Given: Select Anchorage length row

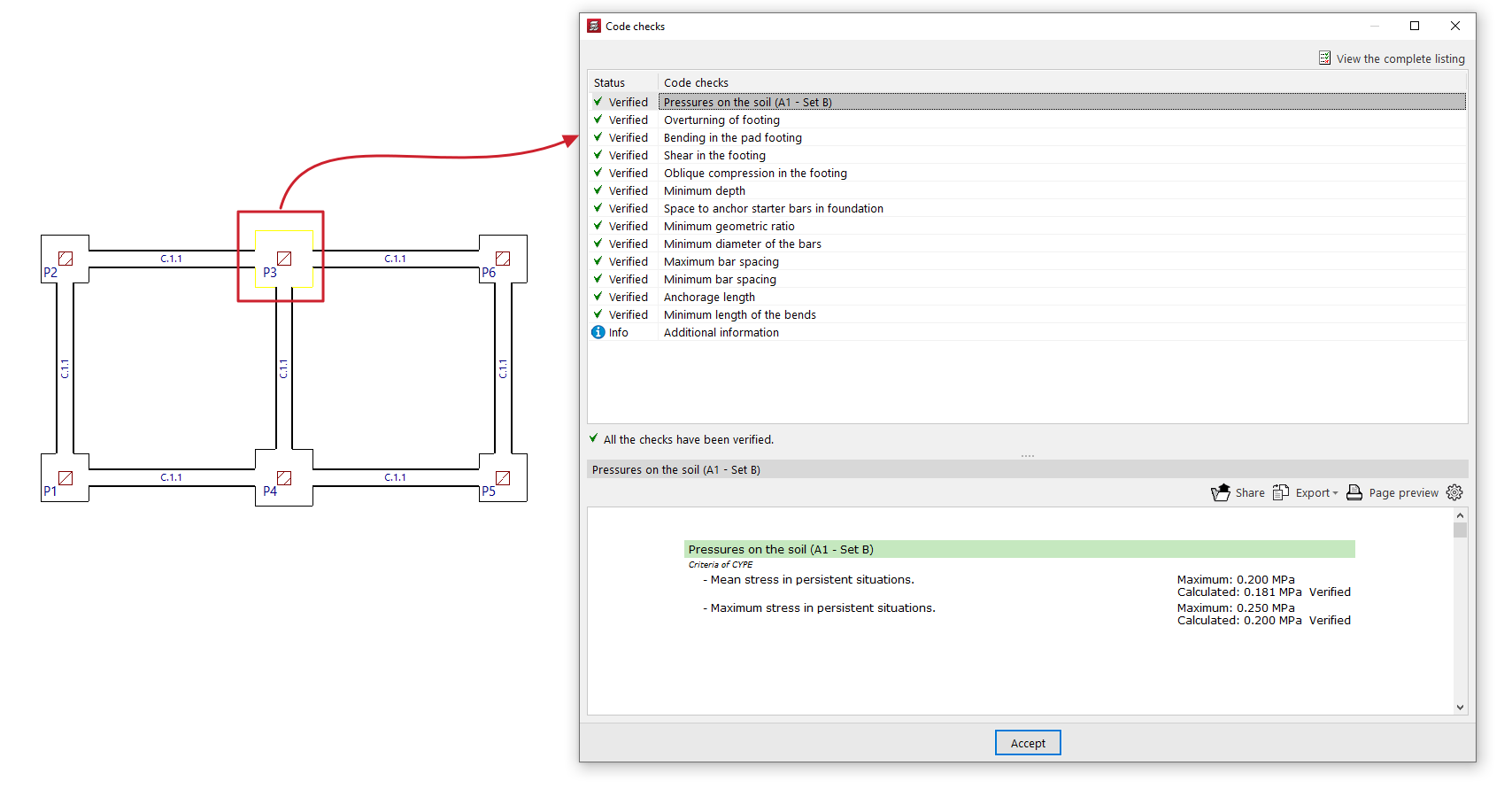Looking at the screenshot, I should click(1027, 297).
